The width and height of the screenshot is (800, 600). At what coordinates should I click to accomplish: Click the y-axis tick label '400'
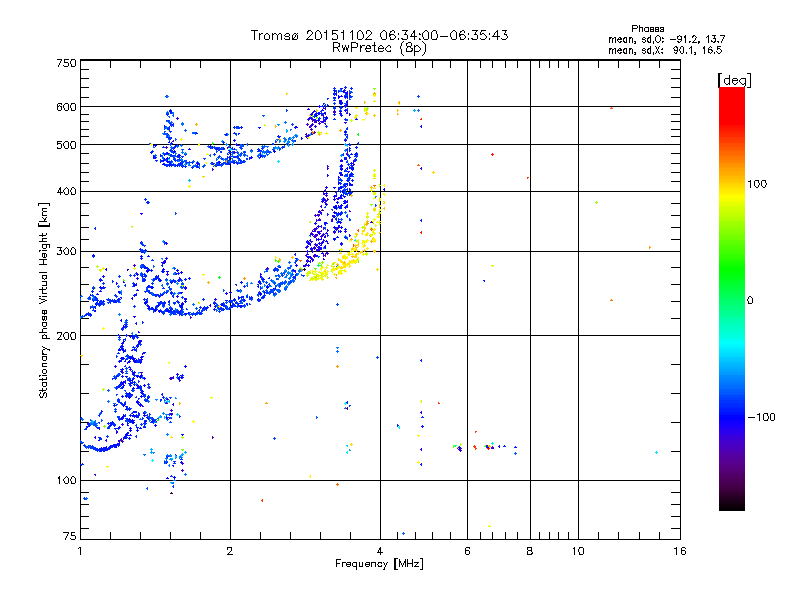tap(66, 192)
